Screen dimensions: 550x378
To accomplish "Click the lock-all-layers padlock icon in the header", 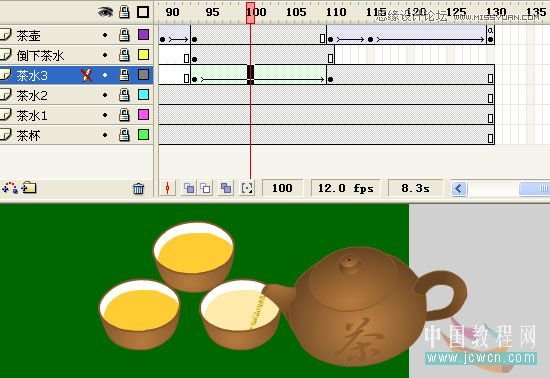I will (124, 12).
